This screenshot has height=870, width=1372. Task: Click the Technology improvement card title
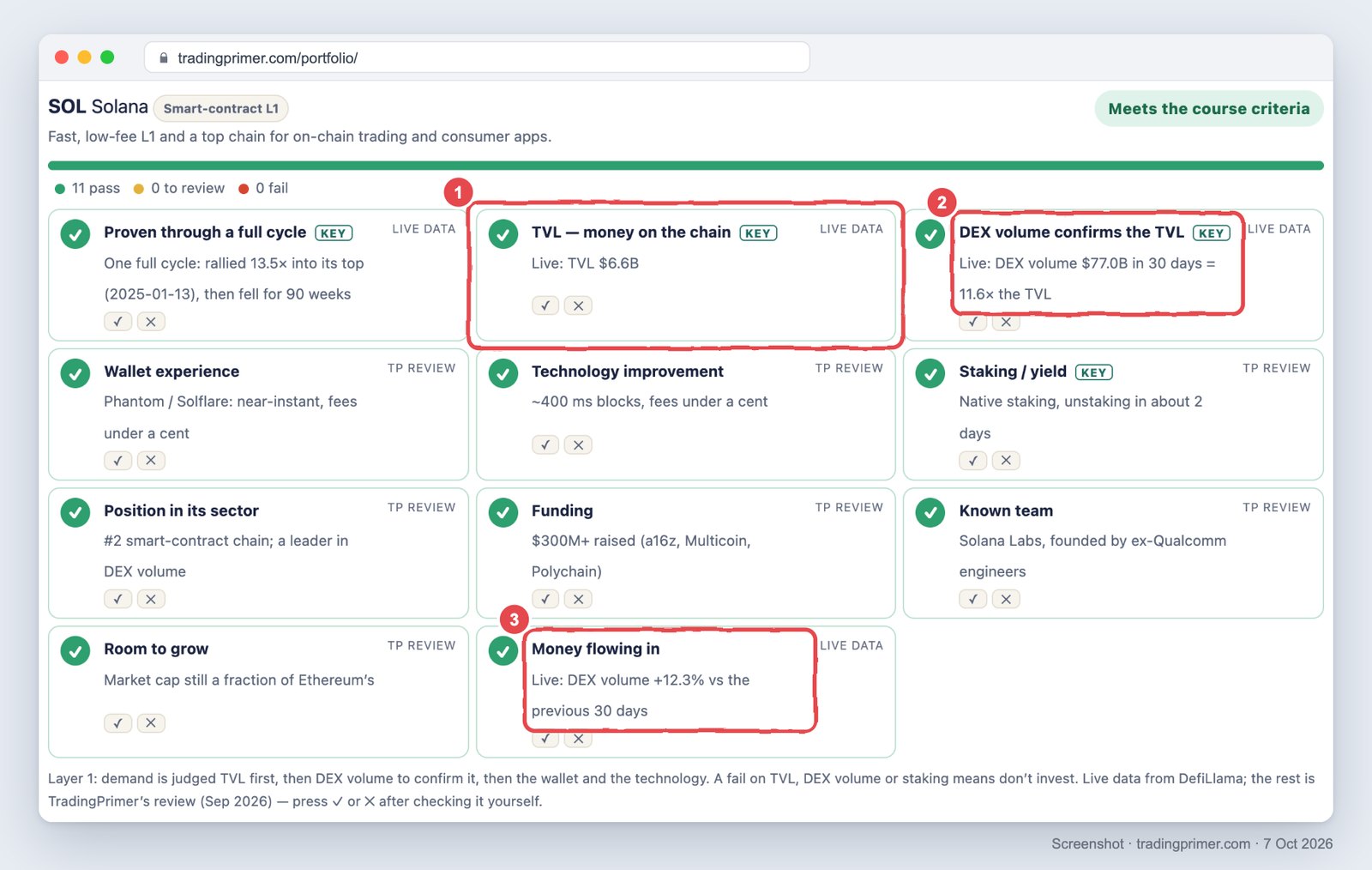click(627, 372)
